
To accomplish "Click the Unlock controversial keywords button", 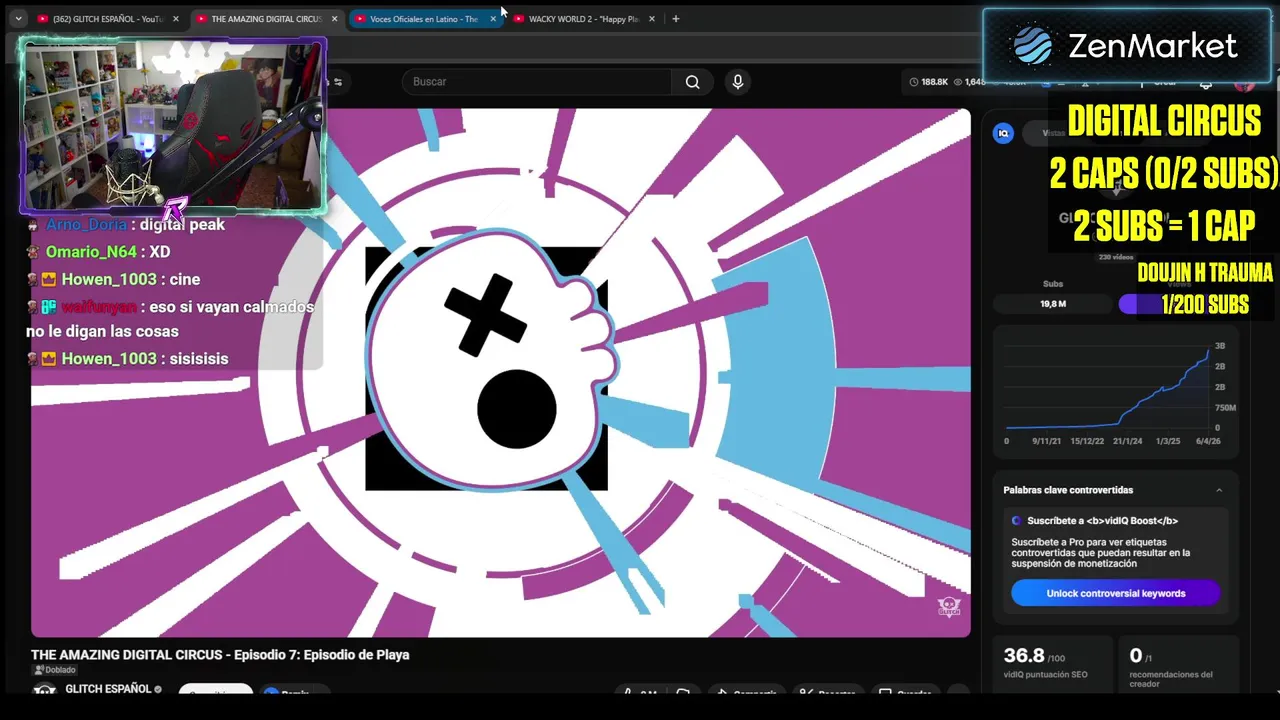I will click(1115, 593).
